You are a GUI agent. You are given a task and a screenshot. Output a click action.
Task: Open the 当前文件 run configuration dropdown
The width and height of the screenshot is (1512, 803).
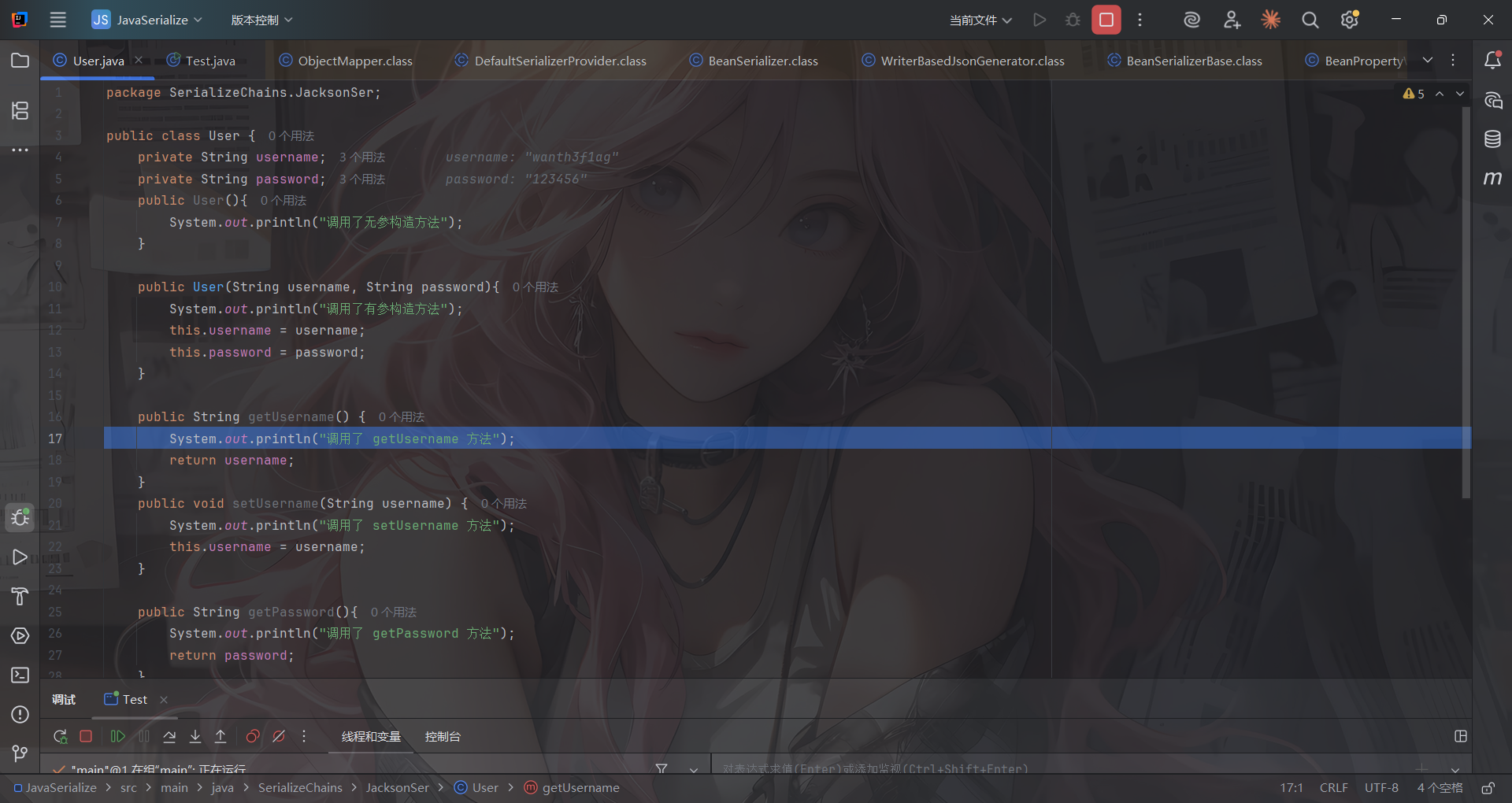(980, 20)
